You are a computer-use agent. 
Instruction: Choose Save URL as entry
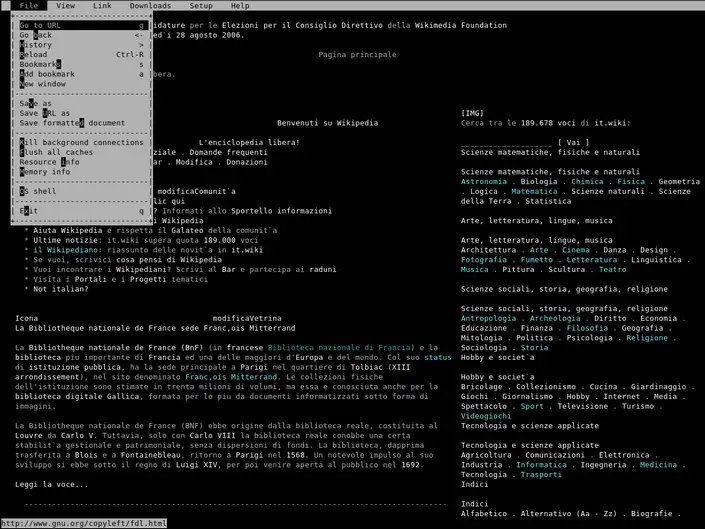coord(82,113)
